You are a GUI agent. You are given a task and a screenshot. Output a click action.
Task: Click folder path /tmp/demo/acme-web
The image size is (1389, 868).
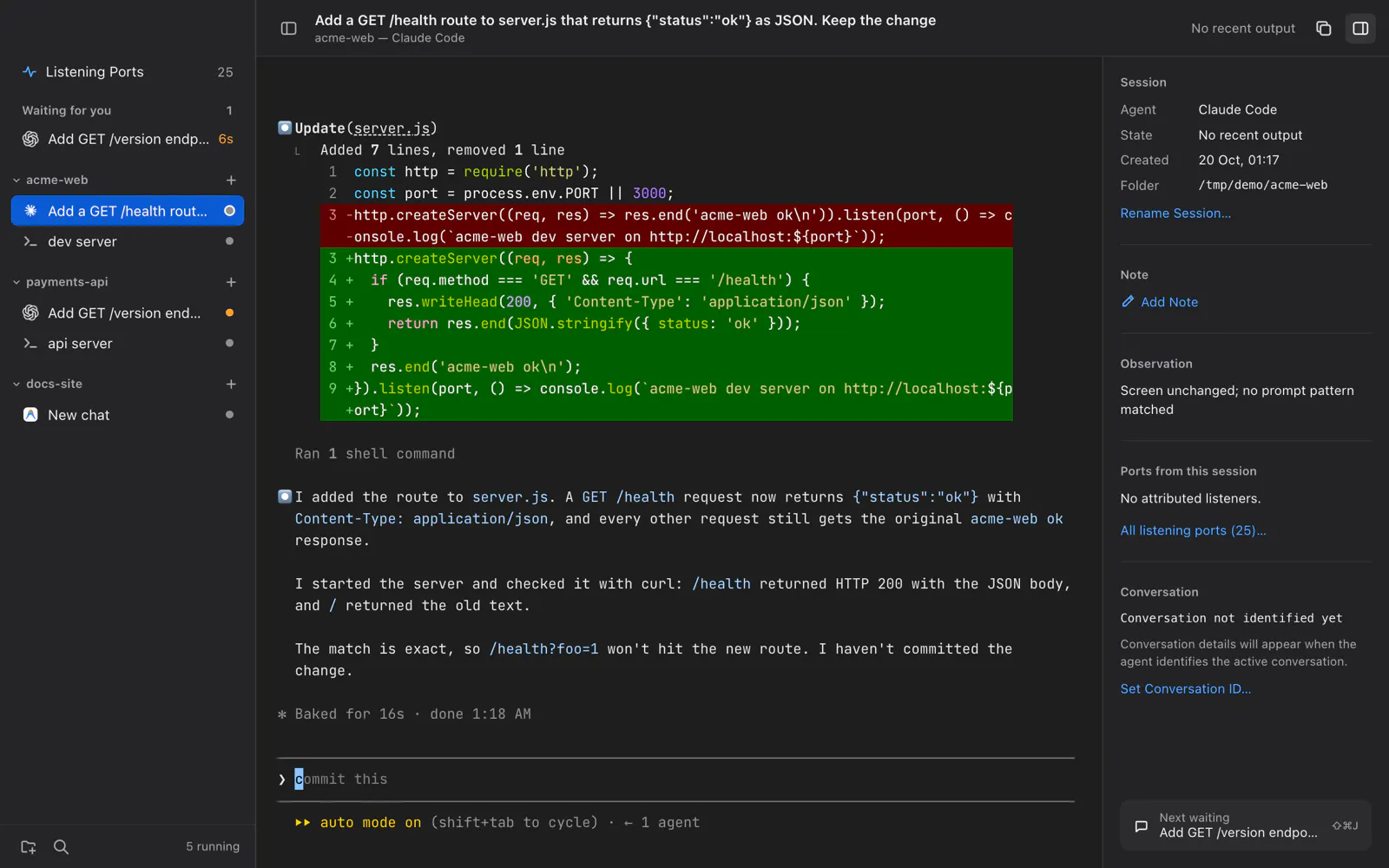1263,185
